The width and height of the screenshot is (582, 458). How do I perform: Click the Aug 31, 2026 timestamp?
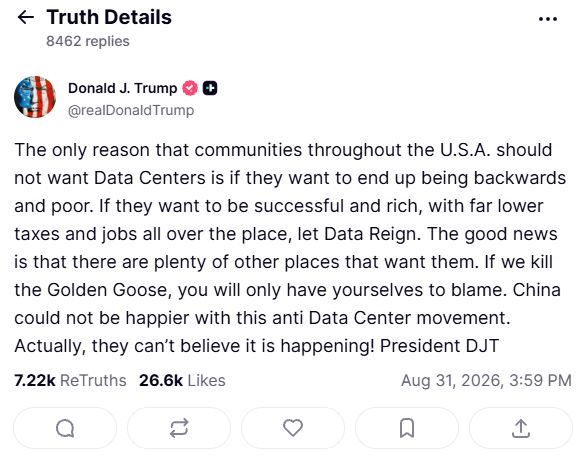tap(486, 380)
